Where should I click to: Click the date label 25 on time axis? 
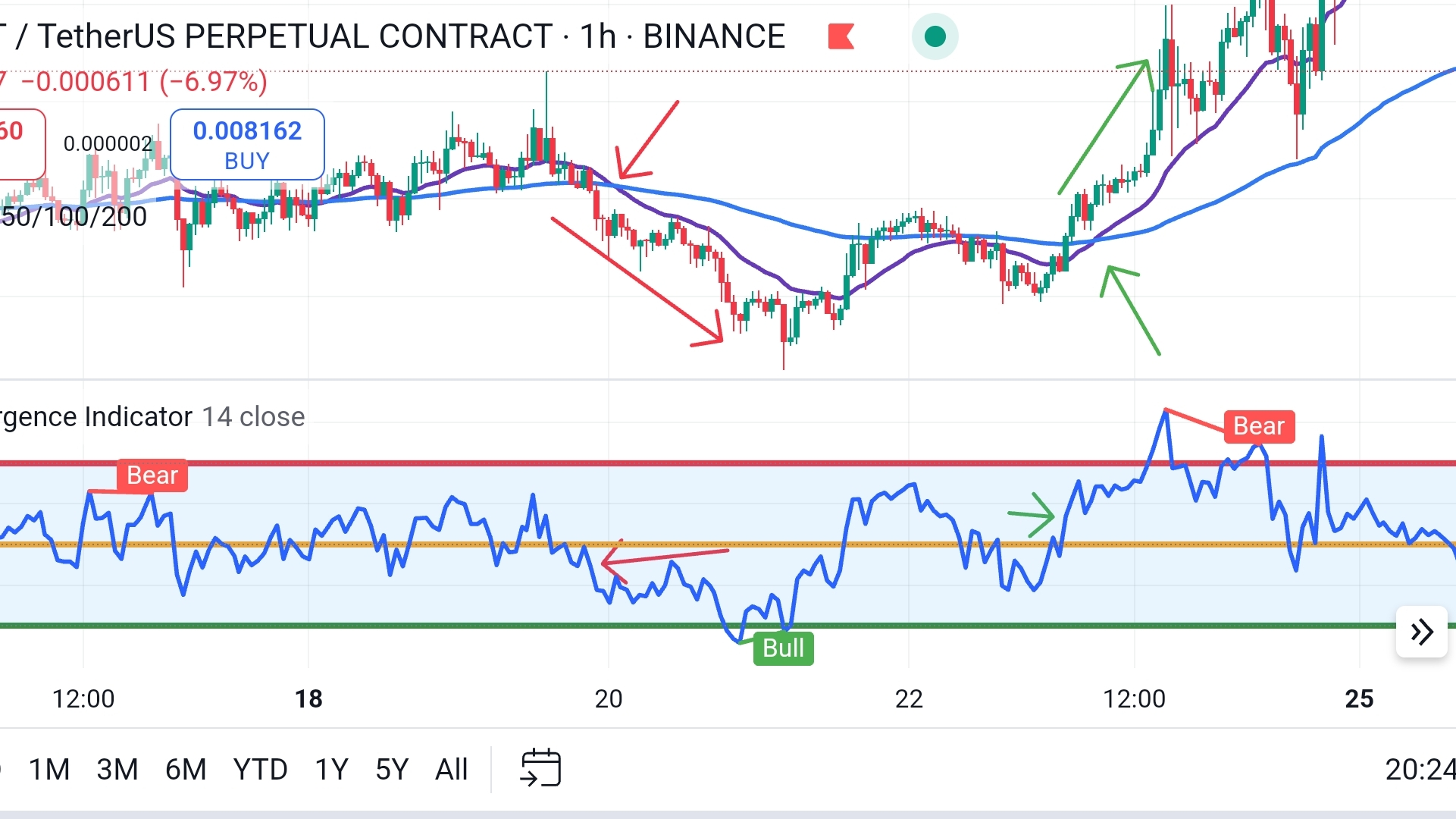1359,698
